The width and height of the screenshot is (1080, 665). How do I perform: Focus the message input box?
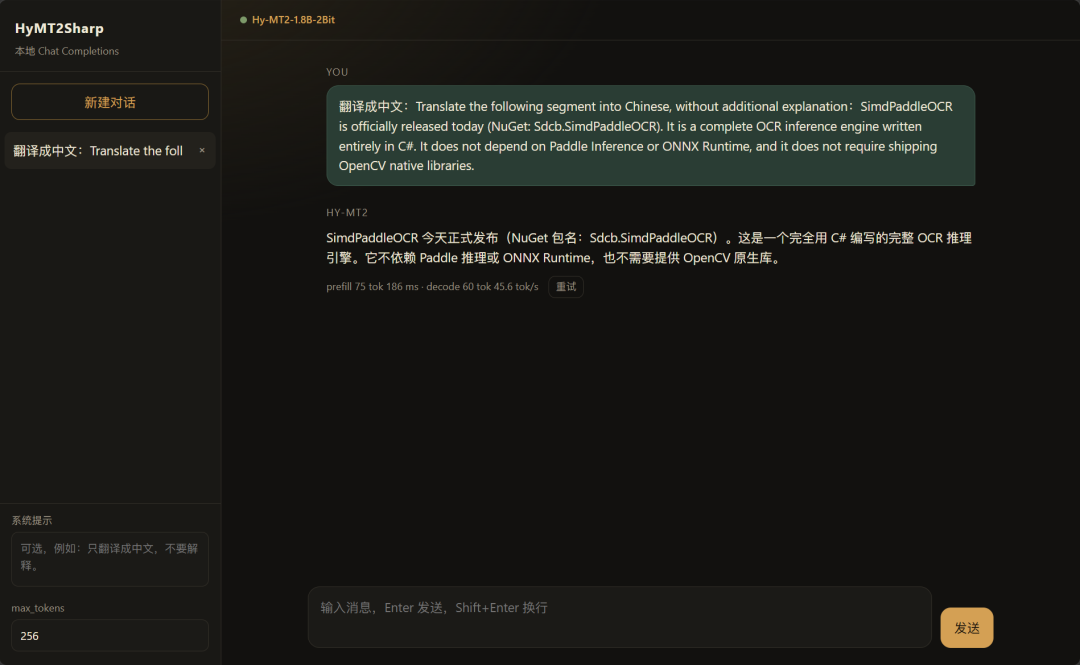click(619, 617)
